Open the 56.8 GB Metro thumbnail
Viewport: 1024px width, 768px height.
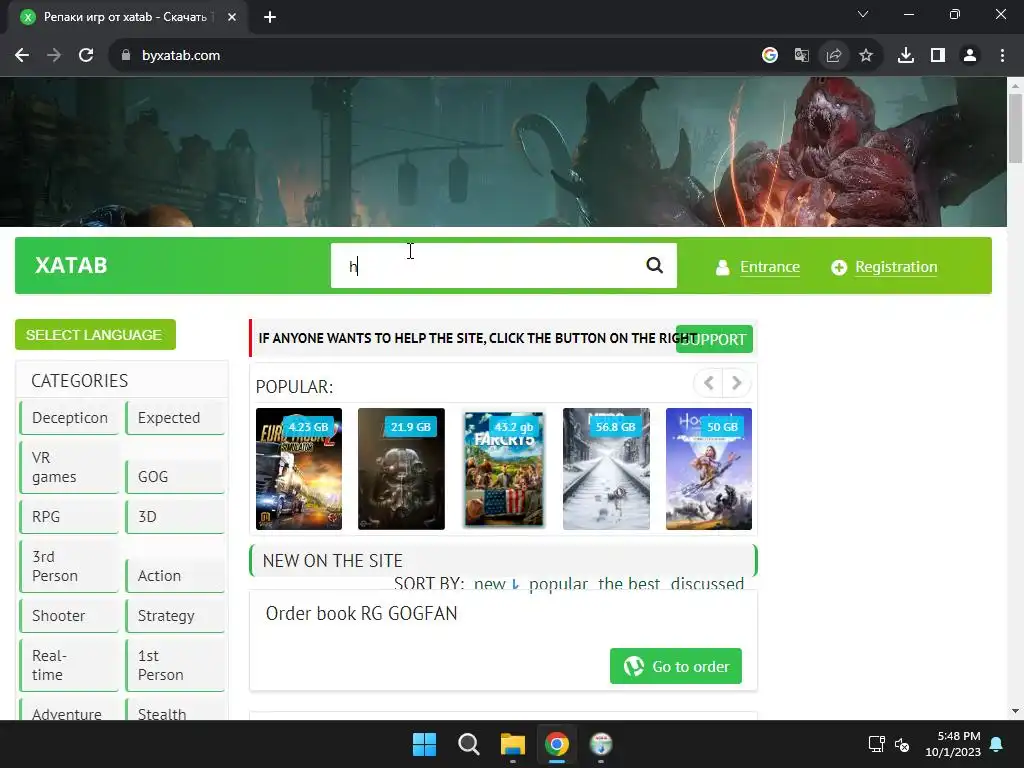tap(606, 469)
